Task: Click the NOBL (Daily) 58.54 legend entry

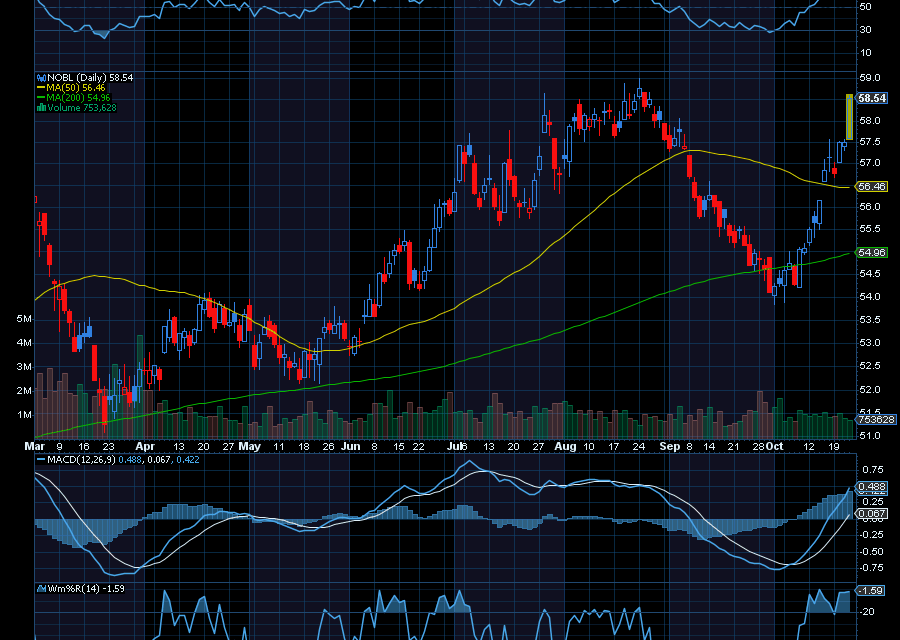Action: coord(85,77)
